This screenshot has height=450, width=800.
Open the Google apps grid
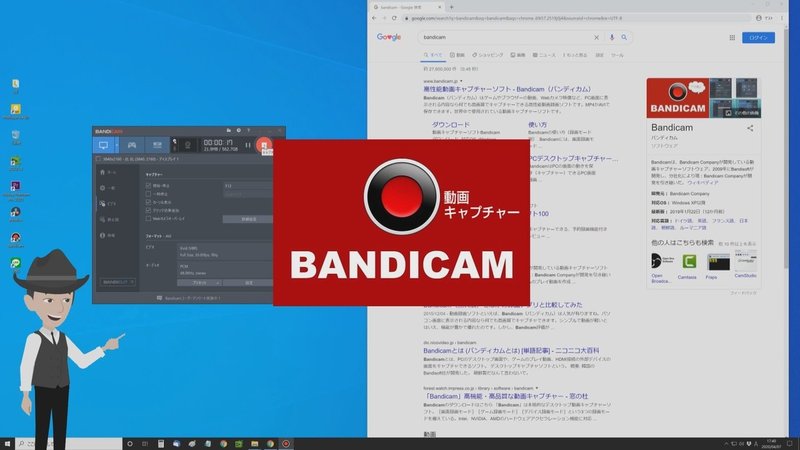pos(732,38)
